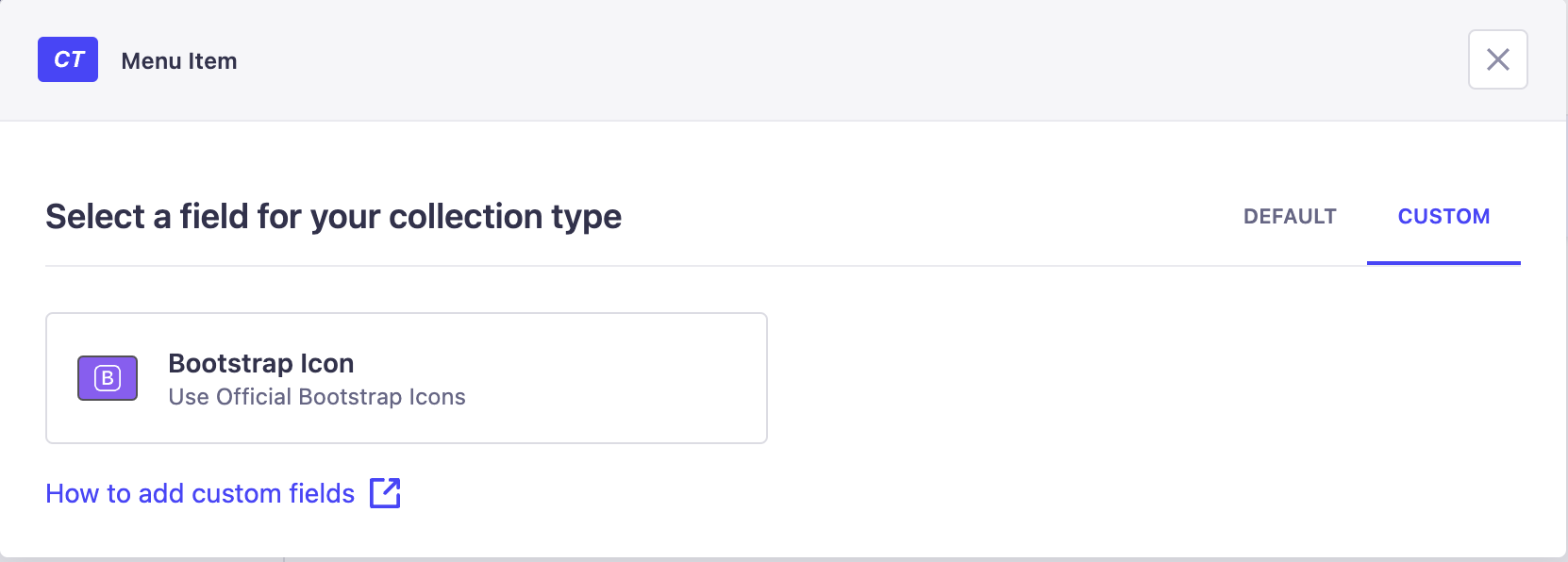
Task: Click the letter B inside the purple icon
Action: 108,378
